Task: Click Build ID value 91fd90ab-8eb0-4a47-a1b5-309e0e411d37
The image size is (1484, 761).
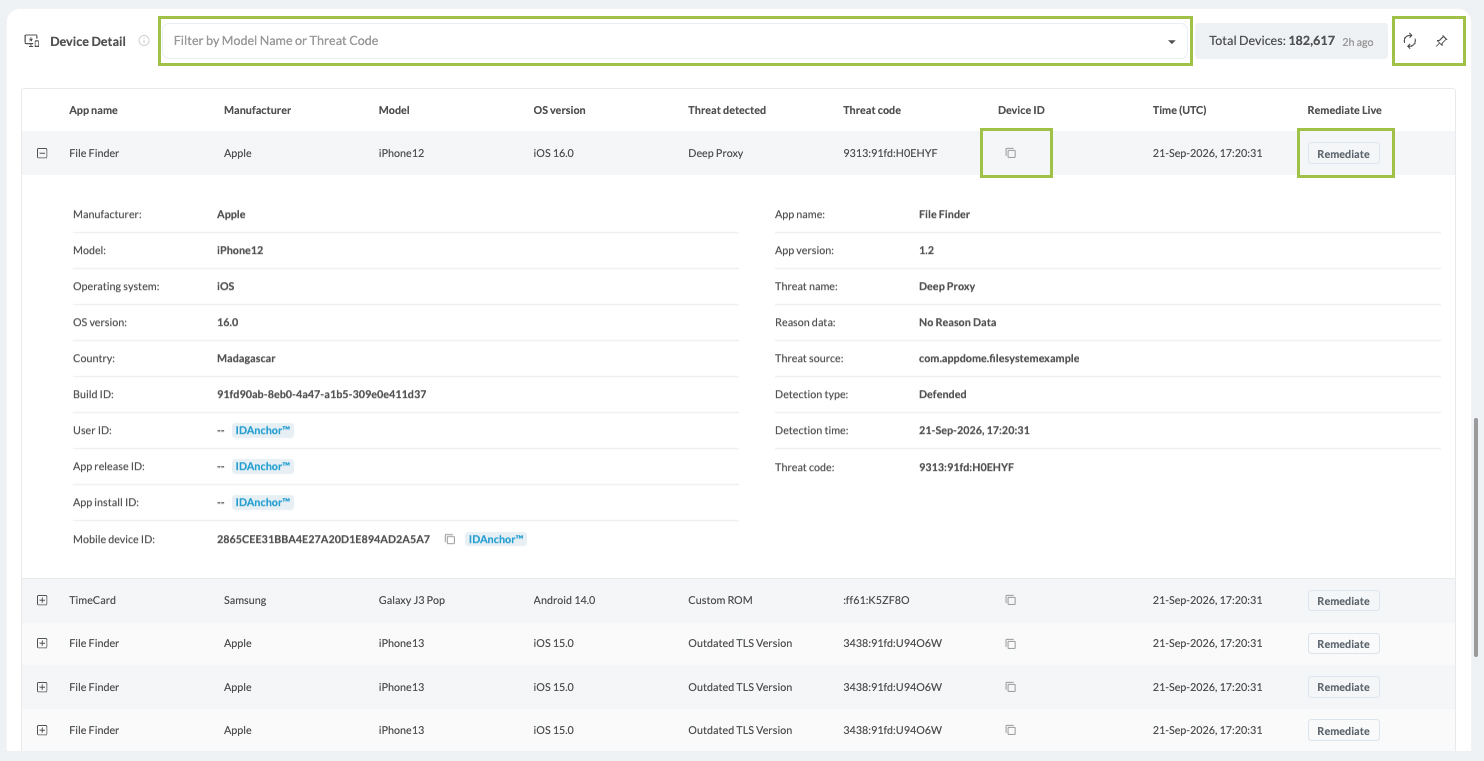Action: [x=322, y=394]
